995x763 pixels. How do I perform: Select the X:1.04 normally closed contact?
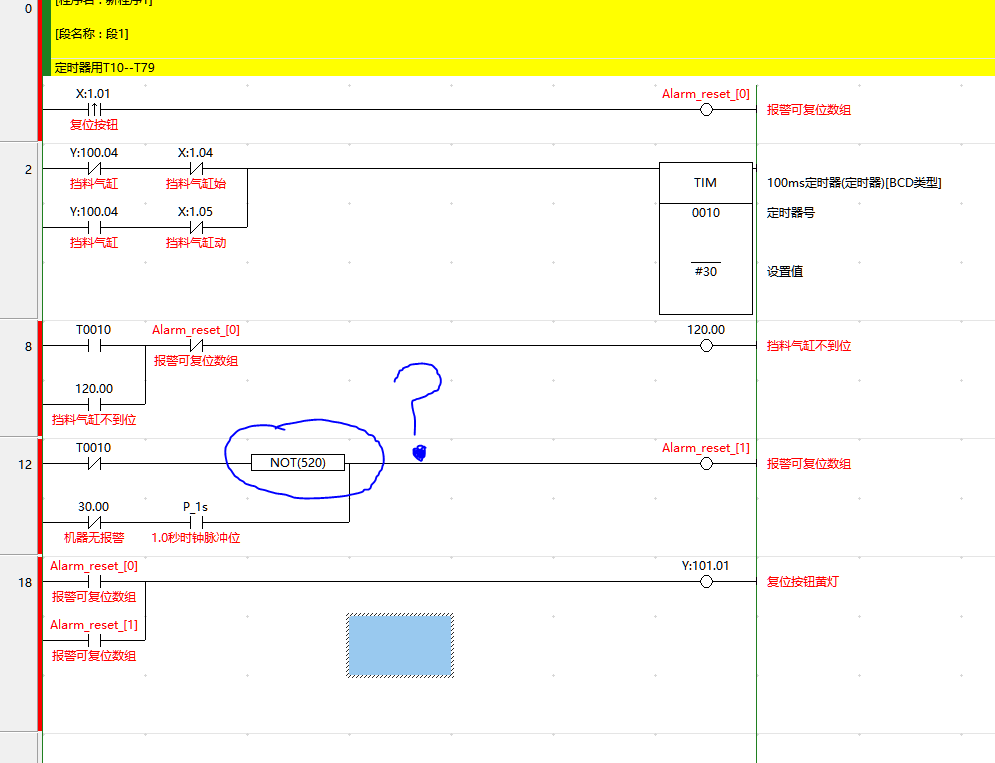196,169
